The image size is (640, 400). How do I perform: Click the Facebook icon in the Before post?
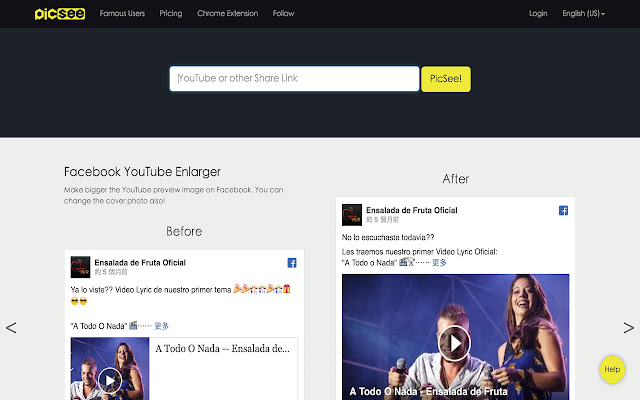coord(292,263)
